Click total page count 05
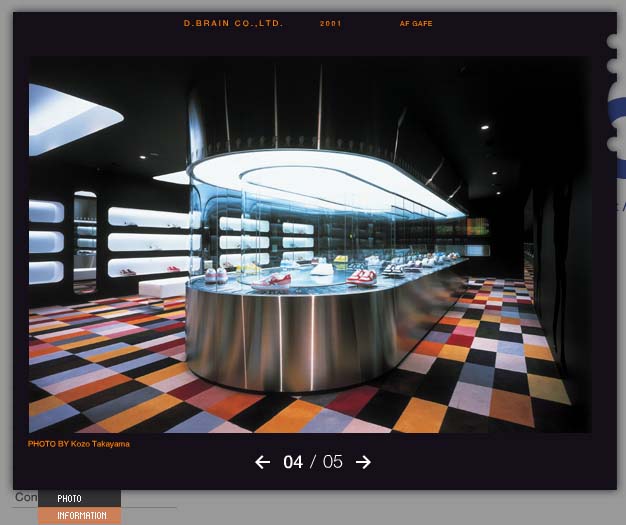626x525 pixels. click(332, 462)
